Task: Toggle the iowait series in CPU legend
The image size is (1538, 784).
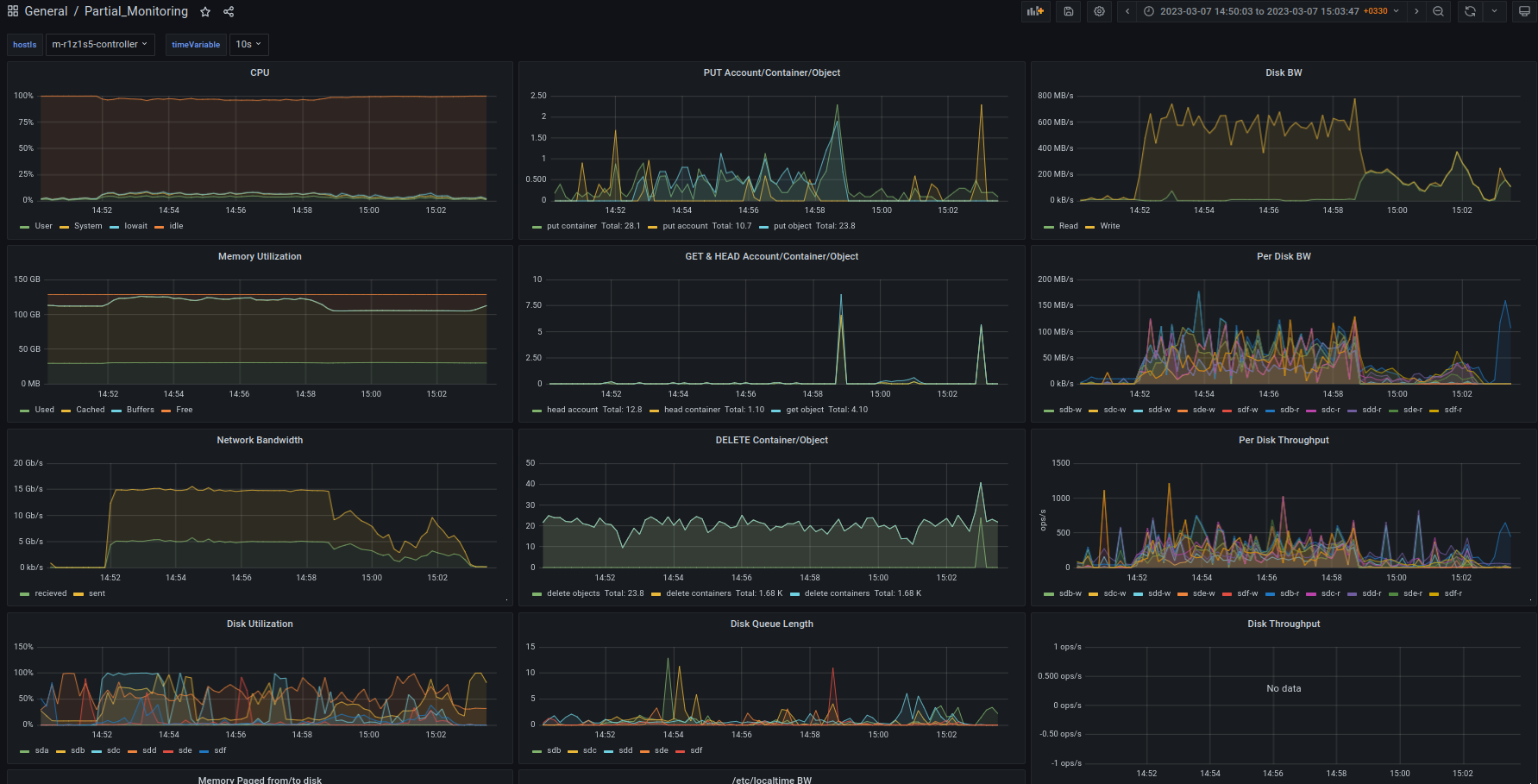Action: pos(135,226)
